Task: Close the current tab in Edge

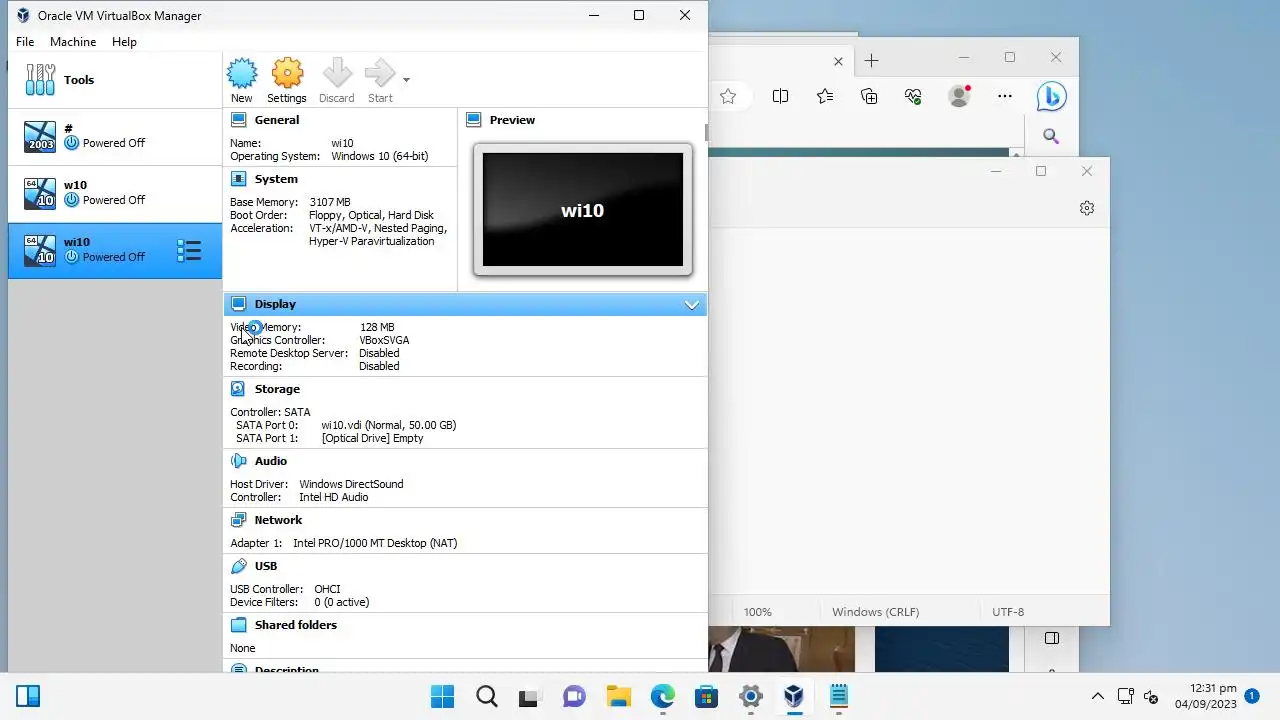Action: [838, 61]
